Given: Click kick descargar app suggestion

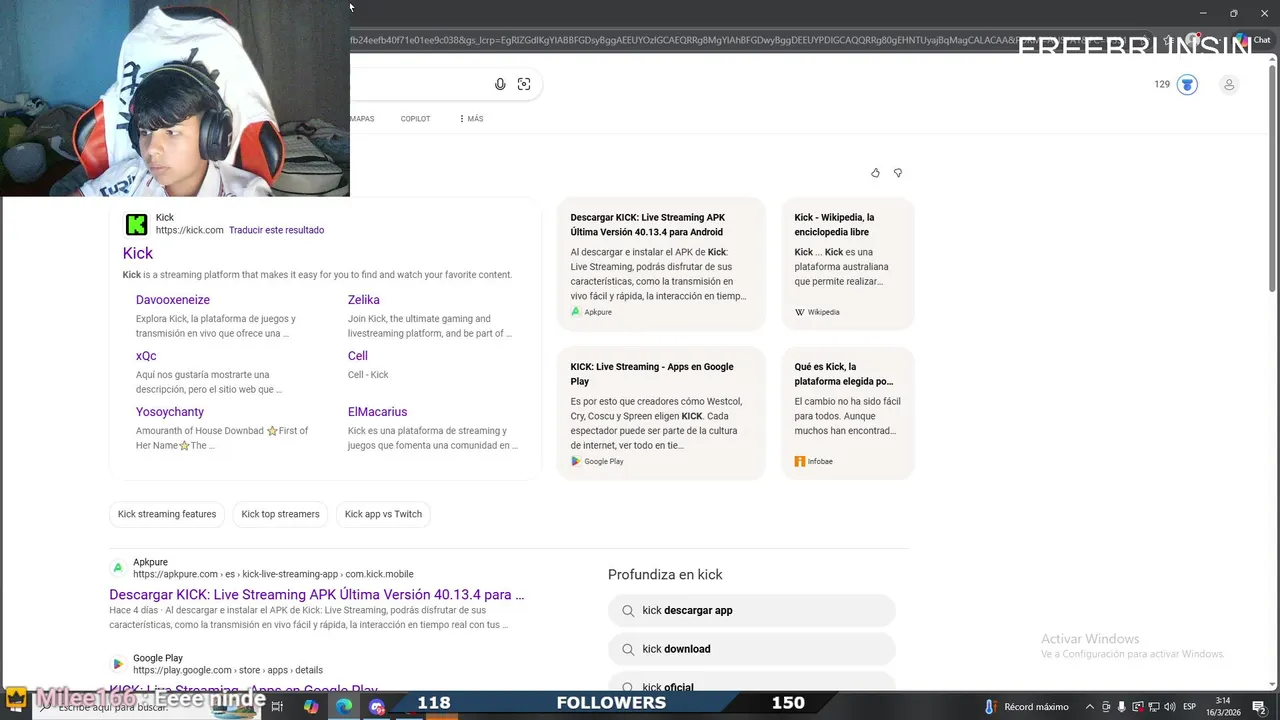Looking at the screenshot, I should (x=751, y=610).
